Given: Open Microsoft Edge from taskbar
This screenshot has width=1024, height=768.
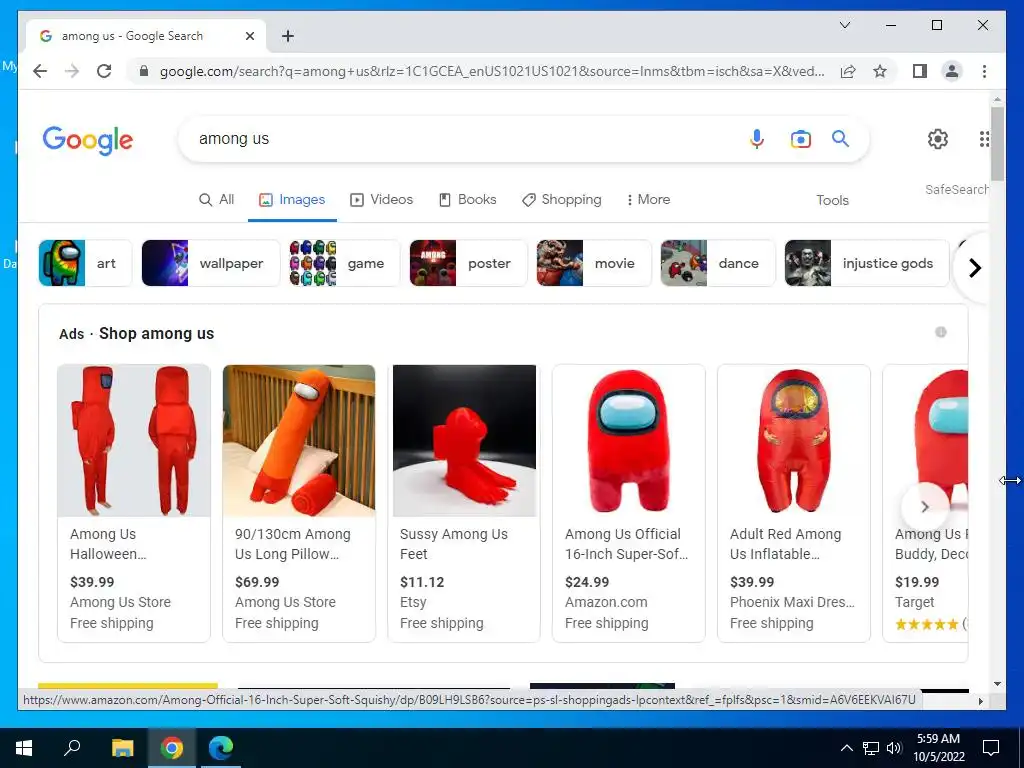Looking at the screenshot, I should pyautogui.click(x=221, y=748).
